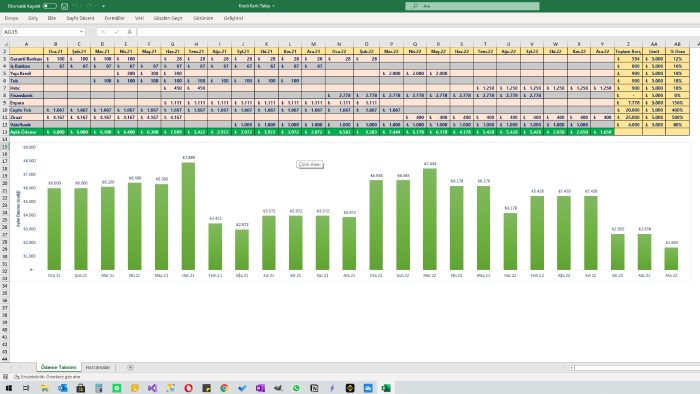The width and height of the screenshot is (700, 394).
Task: Open the Name Box dropdown arrow
Action: pyautogui.click(x=81, y=32)
